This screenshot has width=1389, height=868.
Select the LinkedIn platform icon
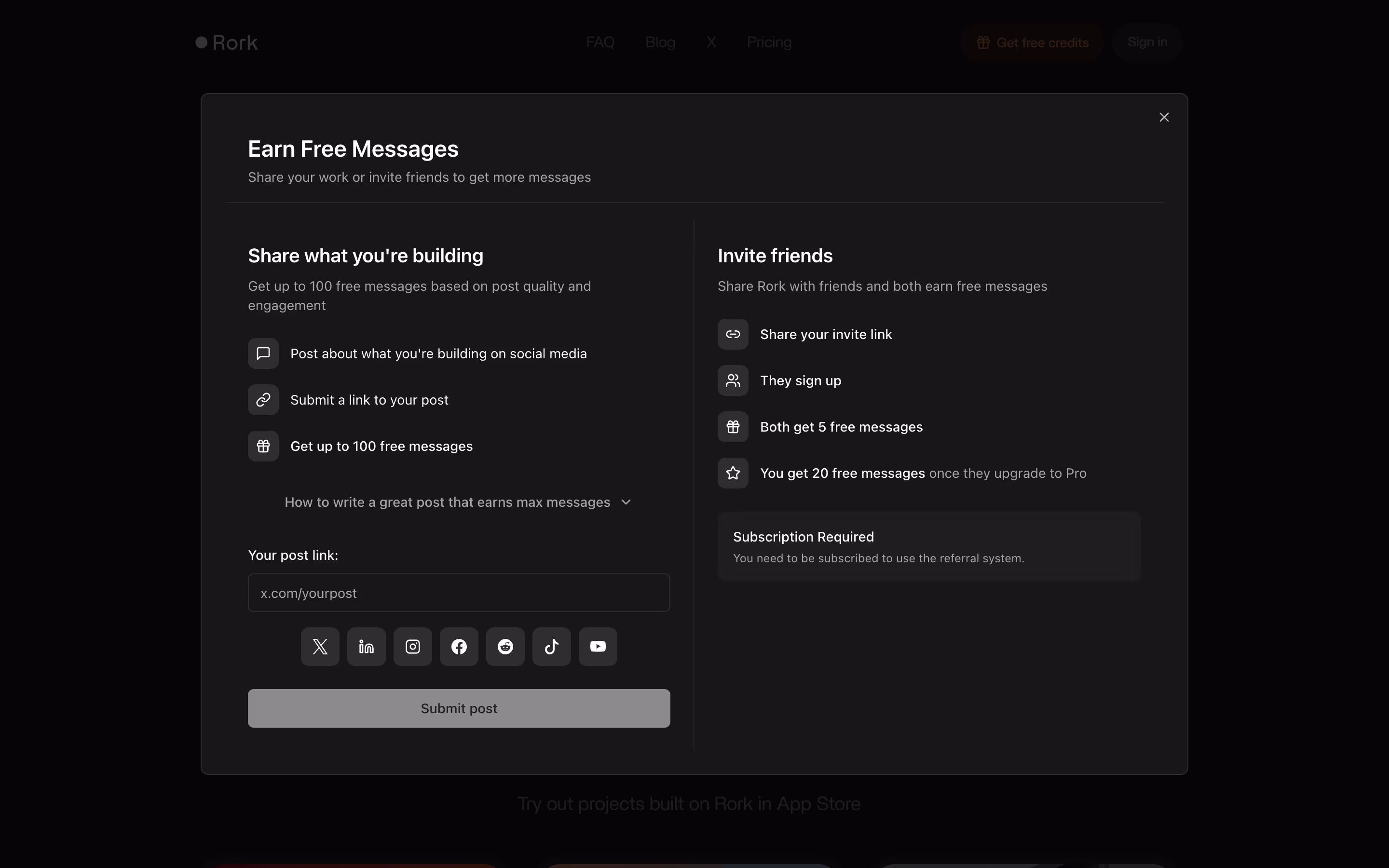[x=366, y=646]
